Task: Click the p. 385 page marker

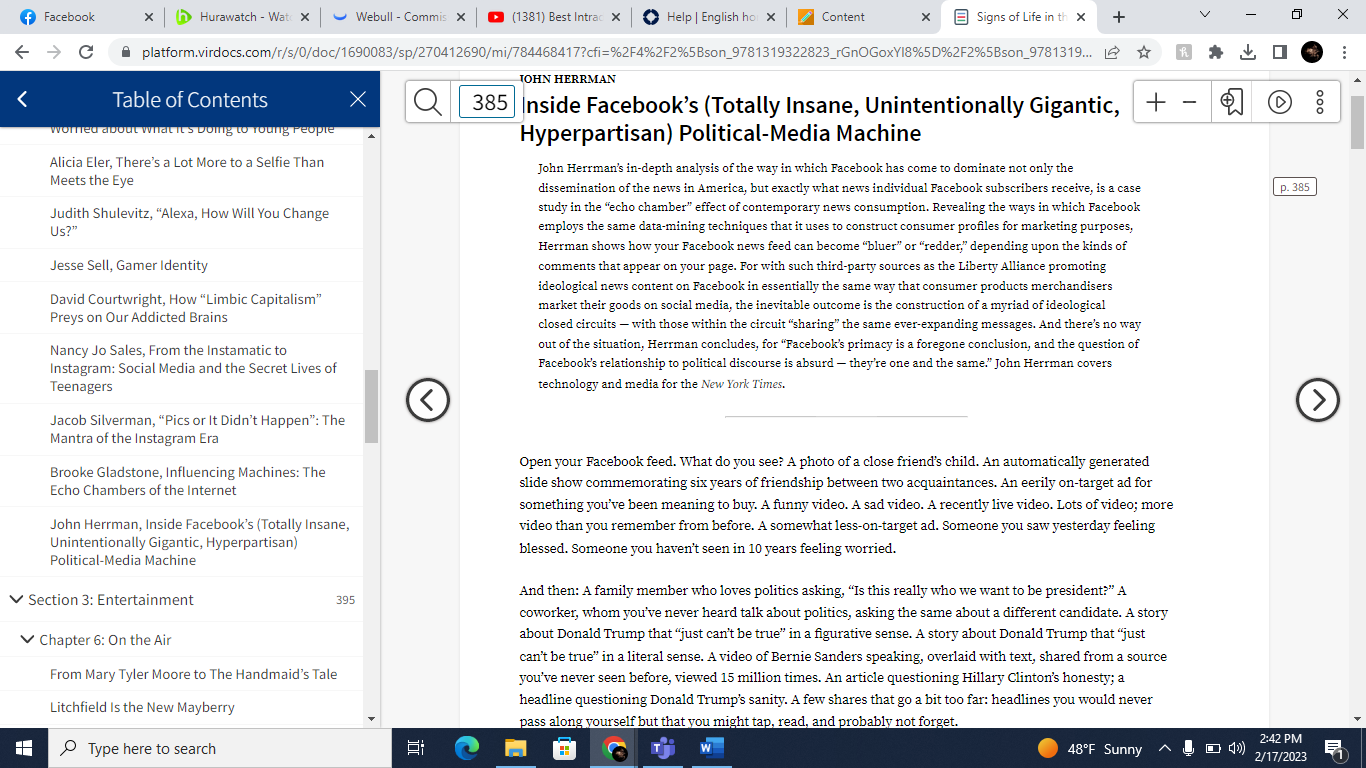Action: [x=1294, y=187]
